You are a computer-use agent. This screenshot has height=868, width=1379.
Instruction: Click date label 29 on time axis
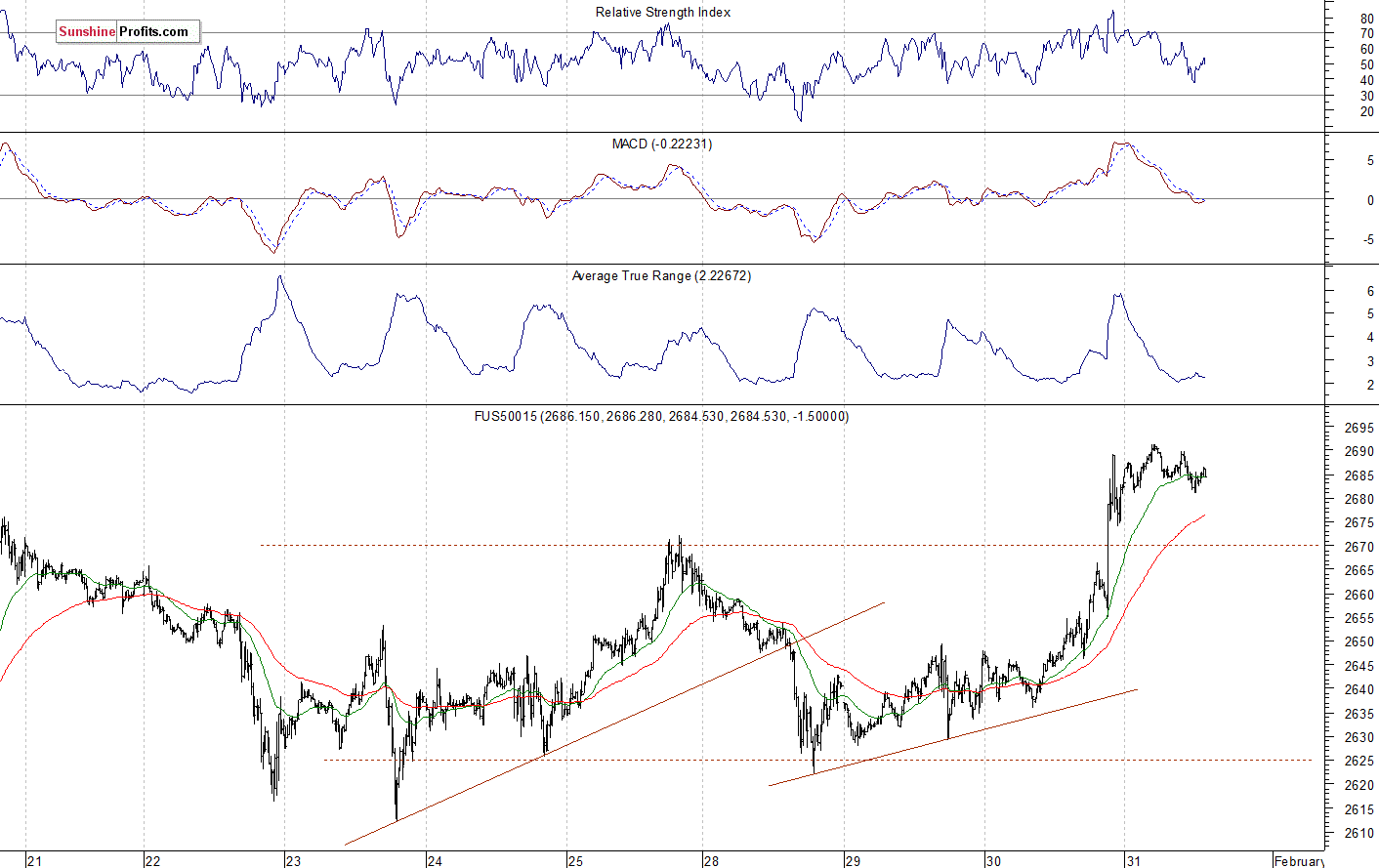(x=853, y=860)
